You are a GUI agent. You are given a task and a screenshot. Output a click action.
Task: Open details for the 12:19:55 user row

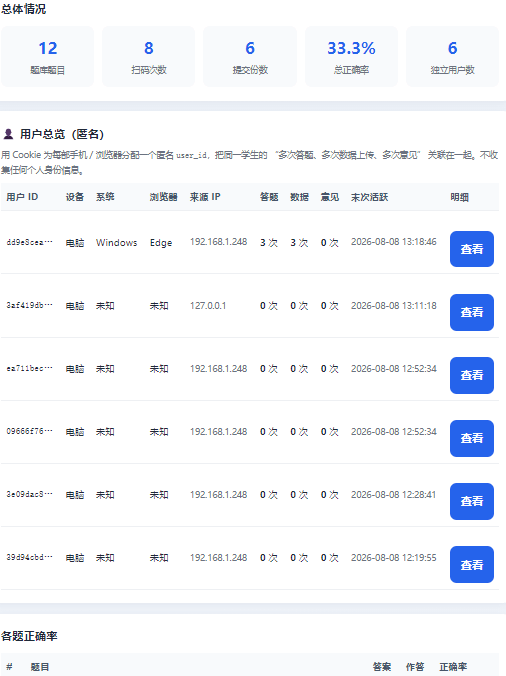472,564
